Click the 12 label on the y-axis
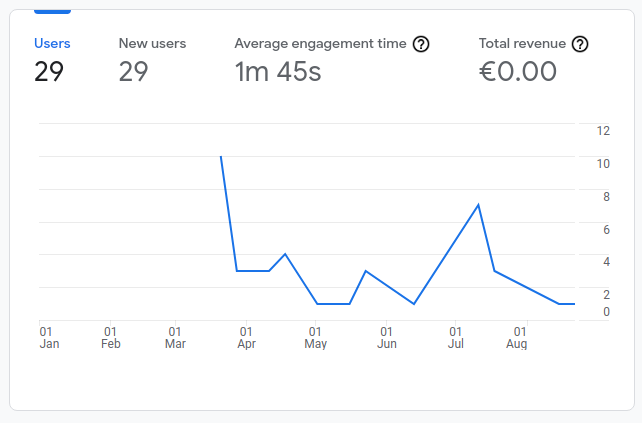Viewport: 642px width, 423px height. click(x=603, y=131)
